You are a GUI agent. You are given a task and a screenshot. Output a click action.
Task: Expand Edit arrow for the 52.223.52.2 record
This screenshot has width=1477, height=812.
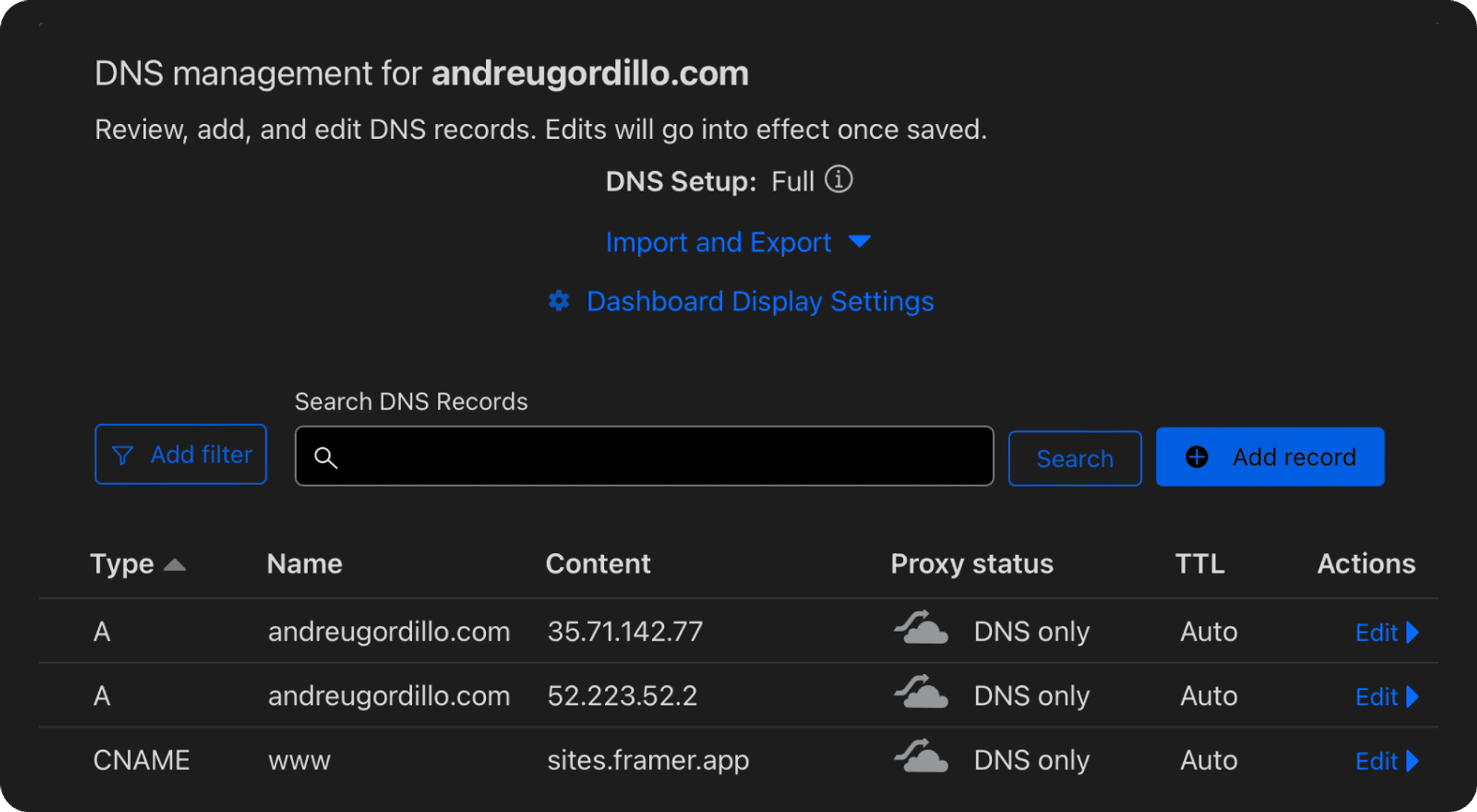[x=1412, y=697]
